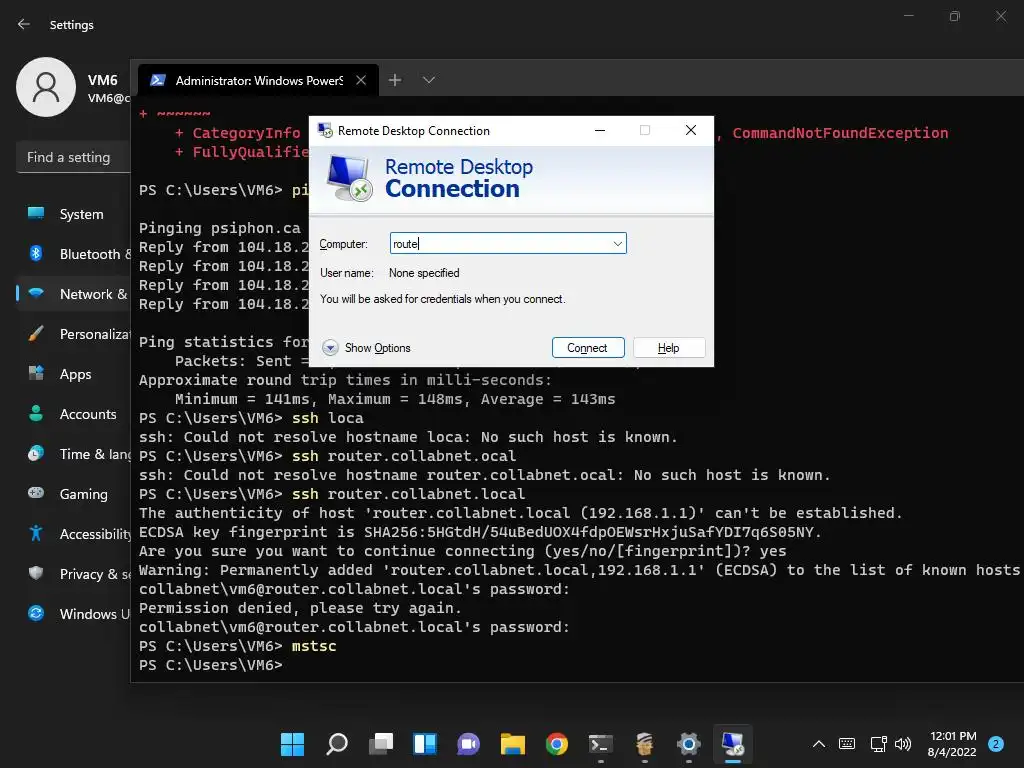Image resolution: width=1024 pixels, height=768 pixels.
Task: Click the Windows Start button on taskbar
Action: pyautogui.click(x=292, y=744)
